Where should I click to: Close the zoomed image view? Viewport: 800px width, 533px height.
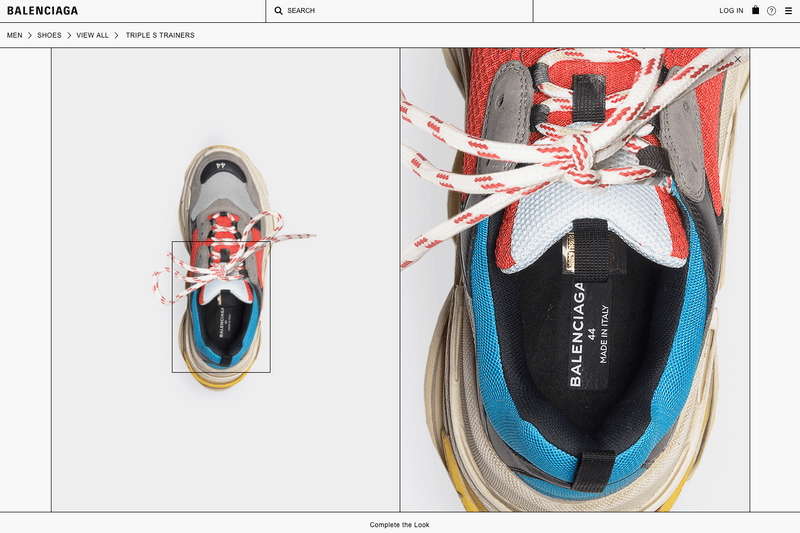click(738, 59)
